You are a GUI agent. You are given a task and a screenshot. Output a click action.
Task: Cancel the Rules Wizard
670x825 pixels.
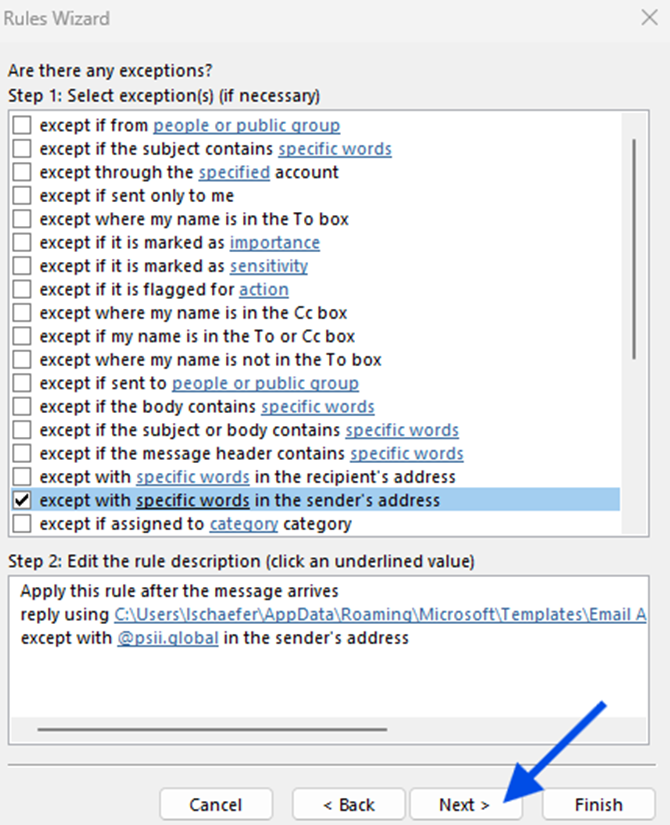point(216,804)
